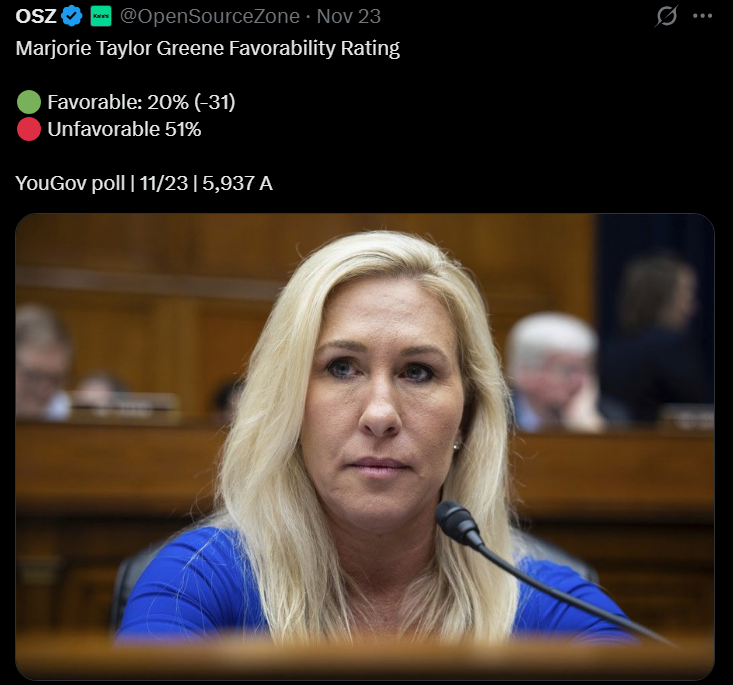Viewport: 733px width, 685px height.
Task: Click the blurred man with glasses at left
Action: click(x=42, y=362)
